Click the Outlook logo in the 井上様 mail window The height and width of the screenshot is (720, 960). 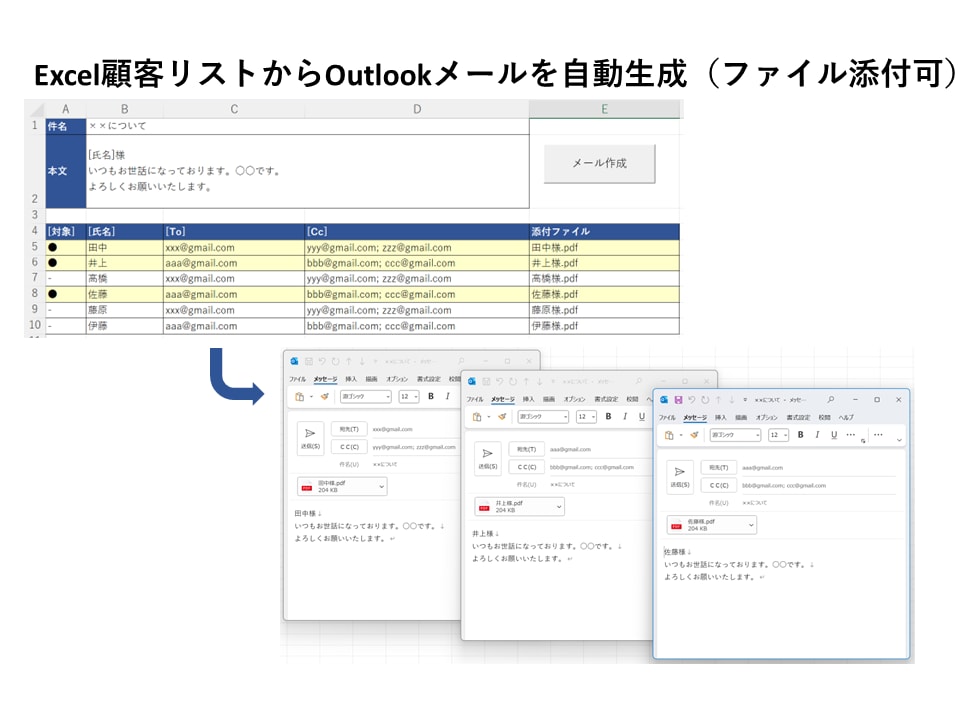472,381
